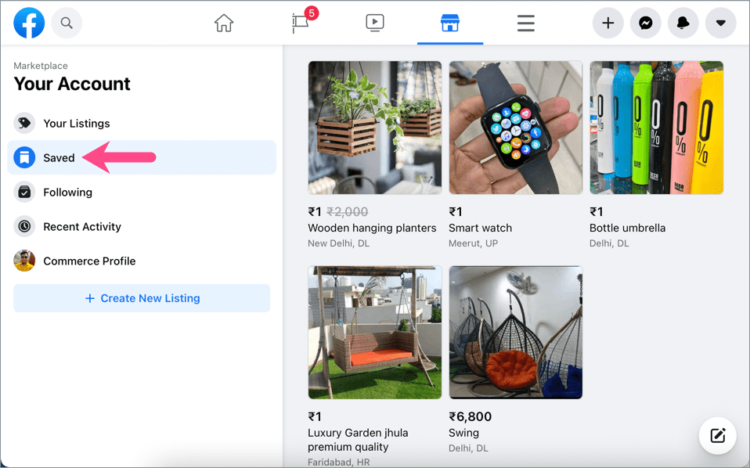Viewport: 750px width, 468px height.
Task: Click the Facebook logo icon
Action: pyautogui.click(x=29, y=22)
